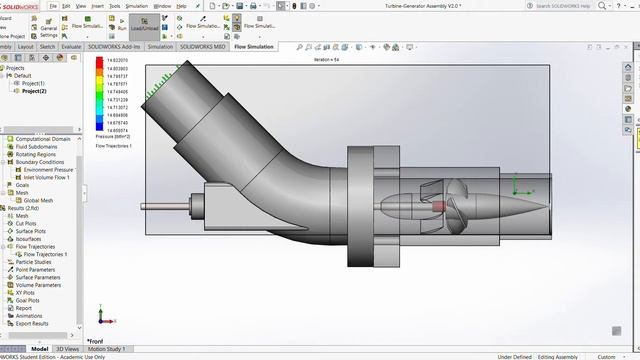Click the DisplayManager sphere tab icon
The image size is (640, 360).
pos(60,58)
